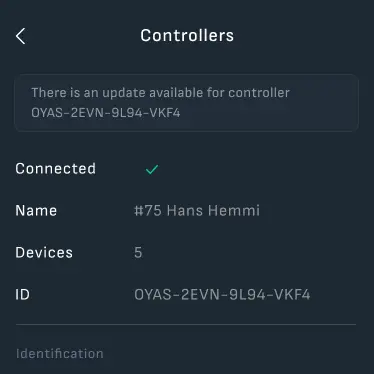374x374 pixels.
Task: Select the ID value OYAS-2EVN-9L94-VKF4 in ID row
Action: pyautogui.click(x=222, y=295)
